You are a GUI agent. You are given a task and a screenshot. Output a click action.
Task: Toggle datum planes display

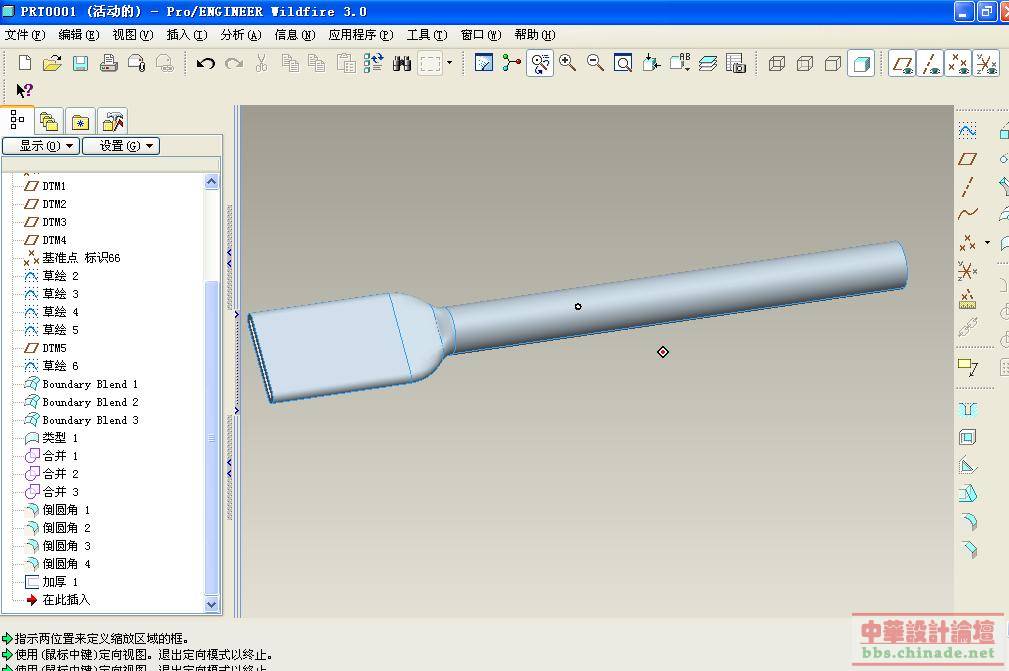pos(902,63)
